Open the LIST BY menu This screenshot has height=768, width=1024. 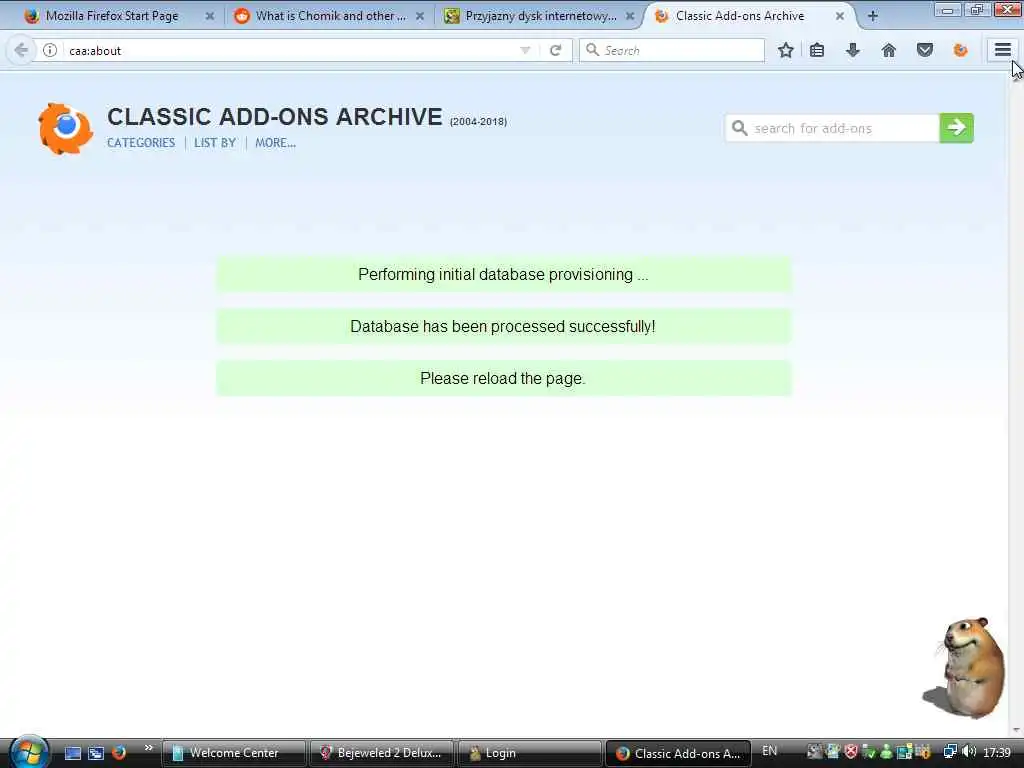click(x=215, y=143)
